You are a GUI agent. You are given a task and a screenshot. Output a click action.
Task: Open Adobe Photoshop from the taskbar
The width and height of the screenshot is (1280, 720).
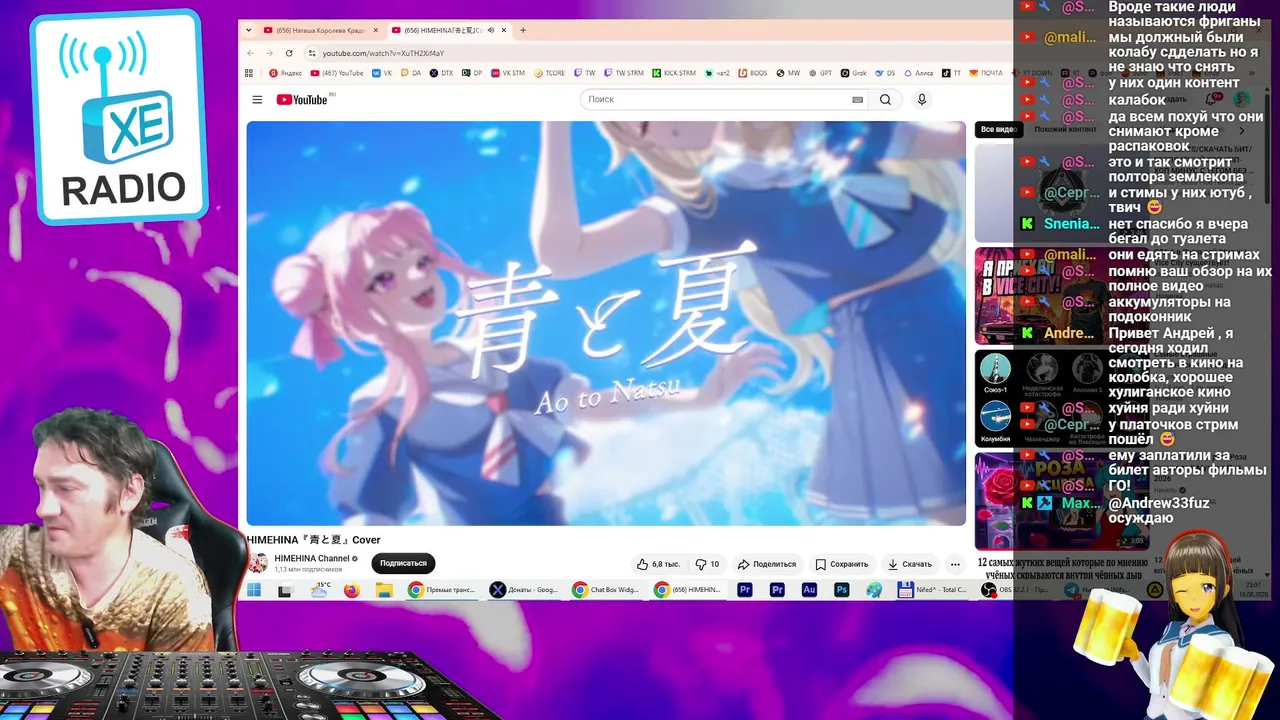[x=842, y=590]
